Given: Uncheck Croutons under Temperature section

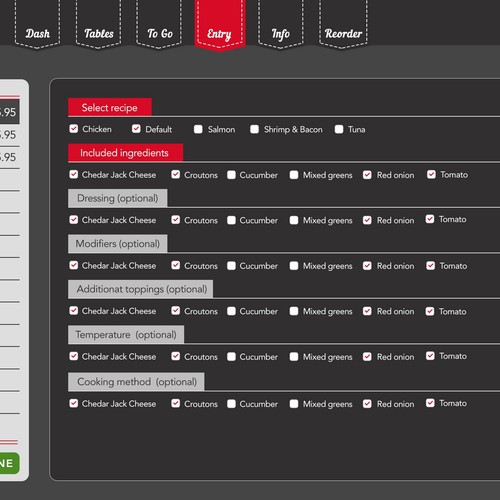Looking at the screenshot, I should (176, 356).
